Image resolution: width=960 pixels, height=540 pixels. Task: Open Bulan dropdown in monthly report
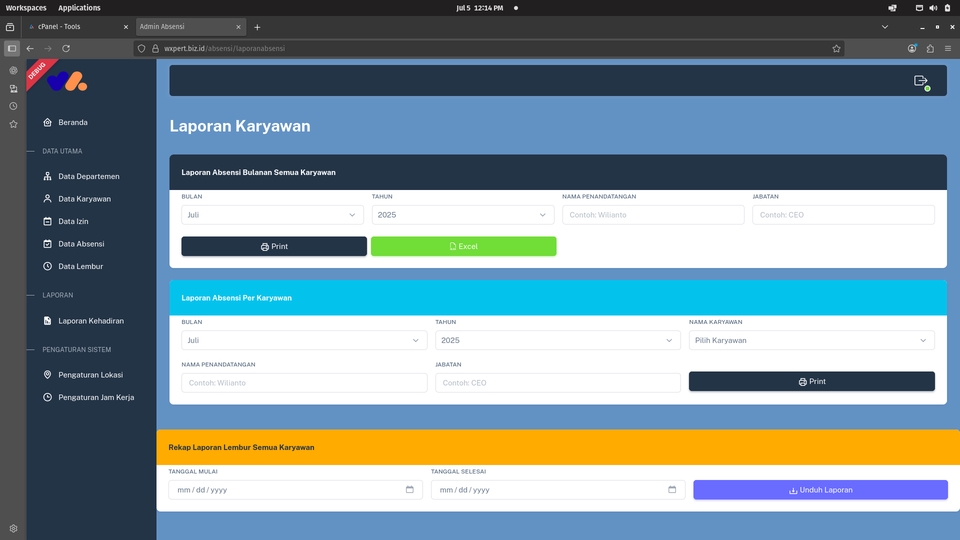pyautogui.click(x=272, y=215)
